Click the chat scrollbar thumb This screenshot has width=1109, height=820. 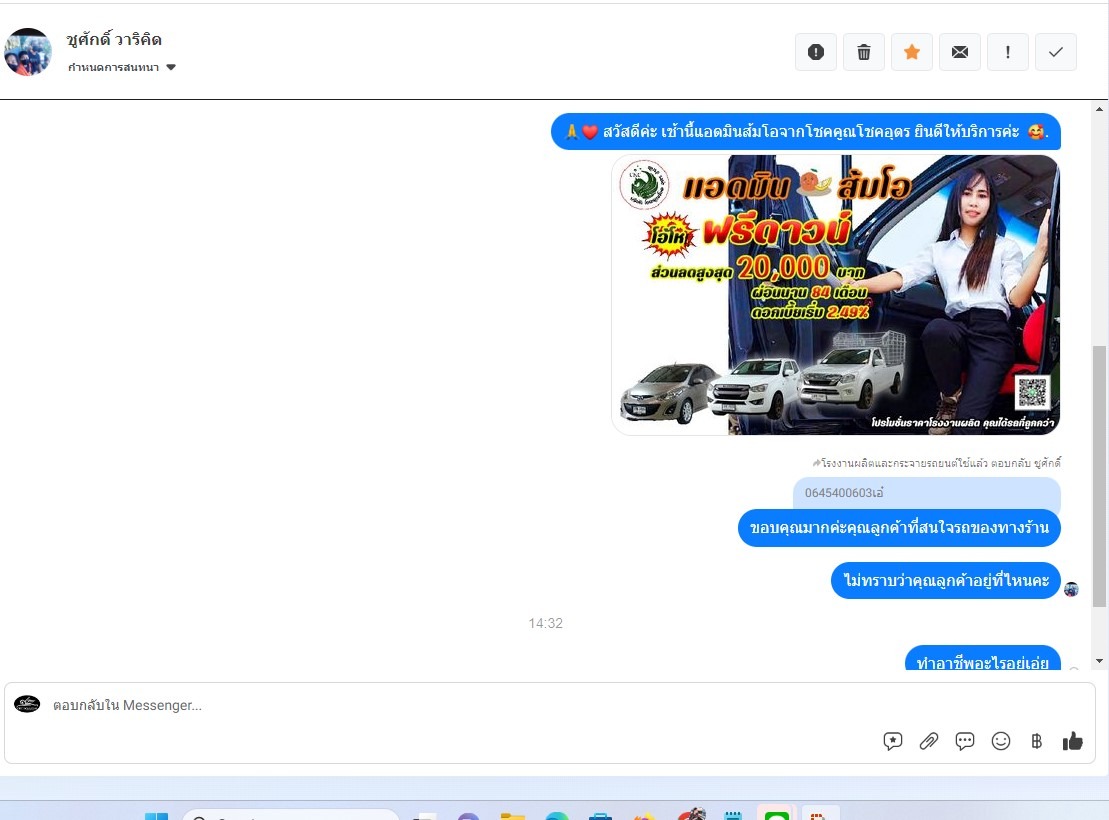[x=1099, y=475]
